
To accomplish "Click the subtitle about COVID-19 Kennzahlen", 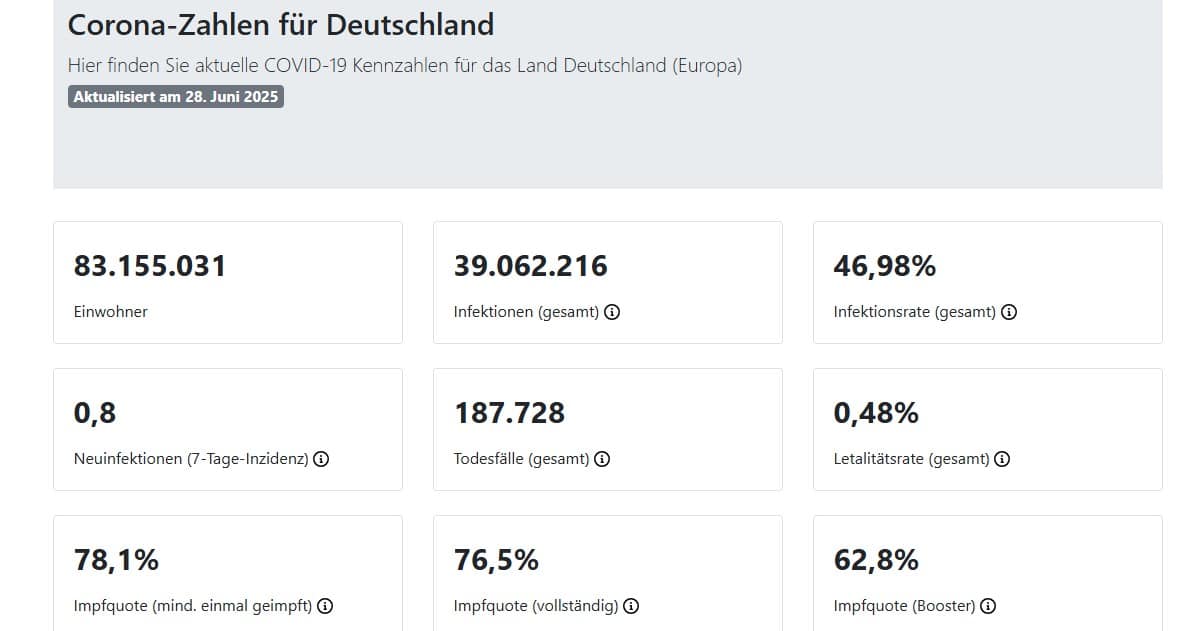I will tap(405, 66).
